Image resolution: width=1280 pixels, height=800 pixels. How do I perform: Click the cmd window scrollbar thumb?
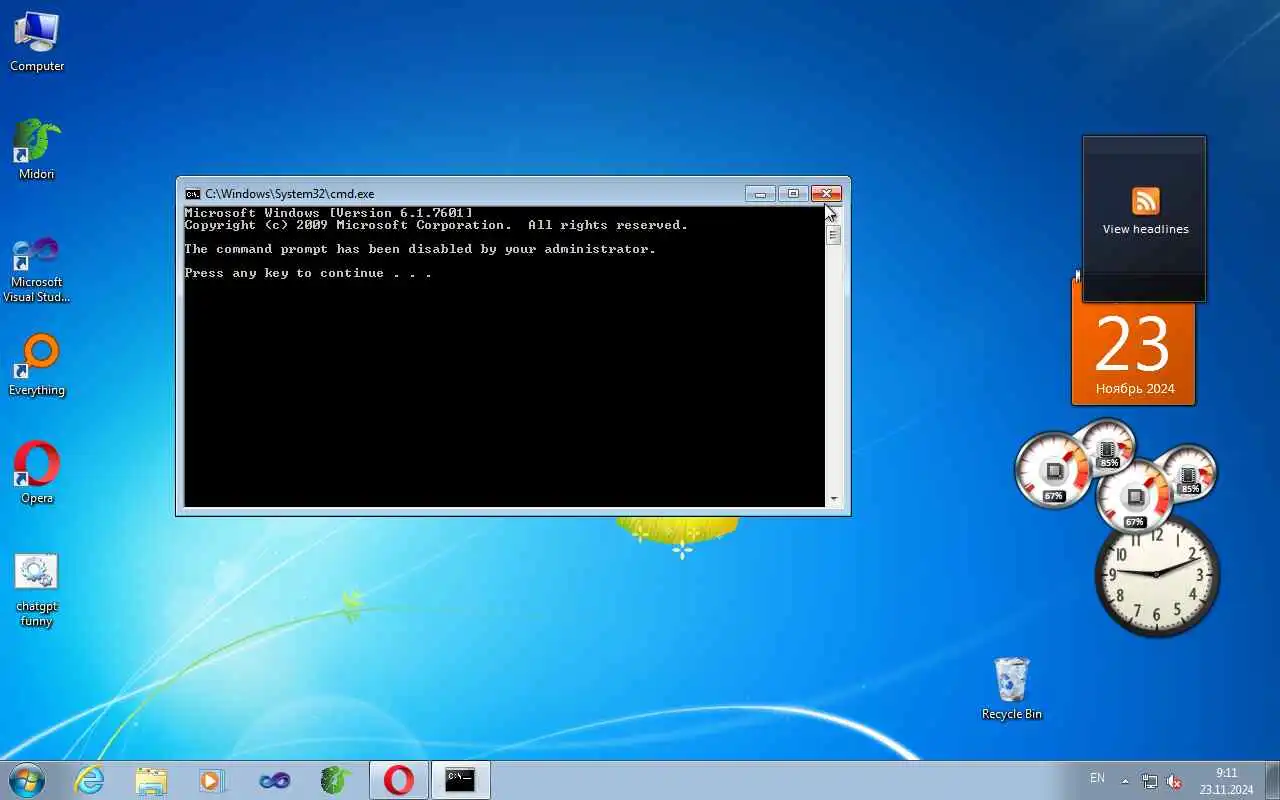click(x=833, y=235)
